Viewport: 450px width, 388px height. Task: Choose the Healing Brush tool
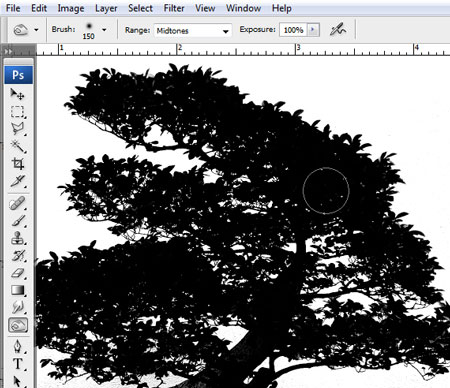tap(17, 203)
